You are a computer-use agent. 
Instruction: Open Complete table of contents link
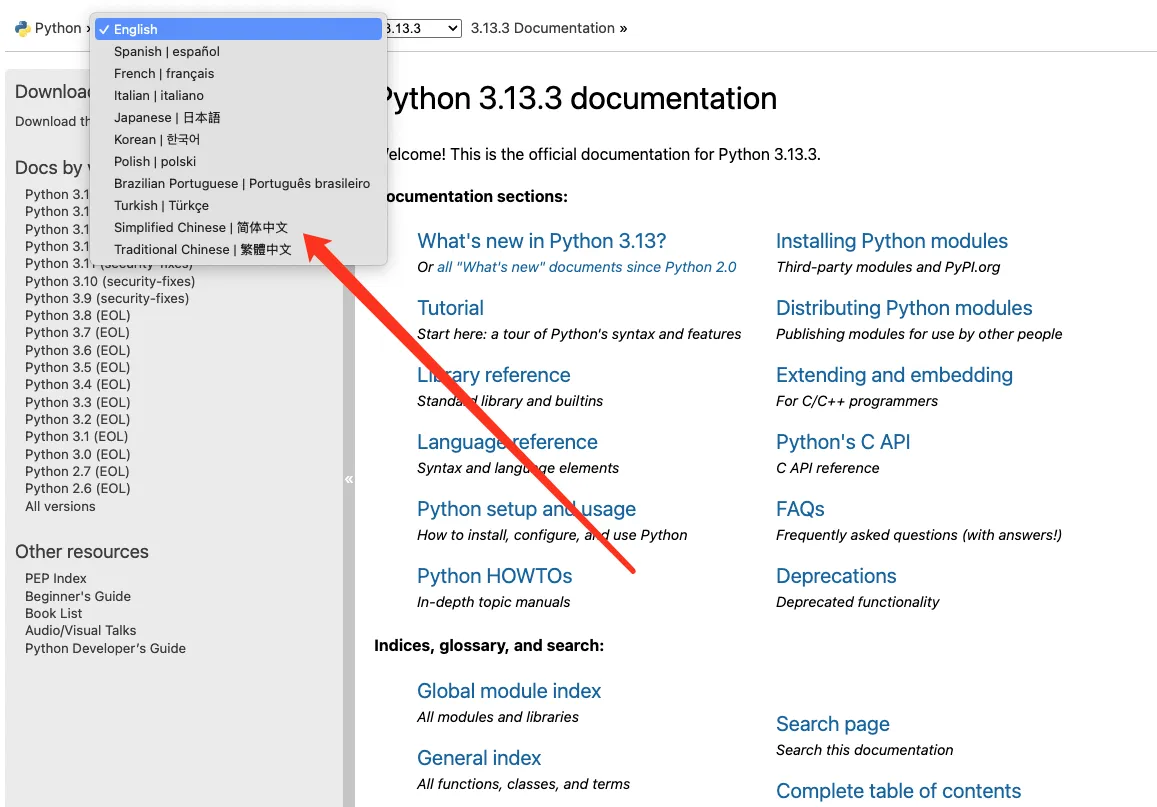(x=898, y=792)
